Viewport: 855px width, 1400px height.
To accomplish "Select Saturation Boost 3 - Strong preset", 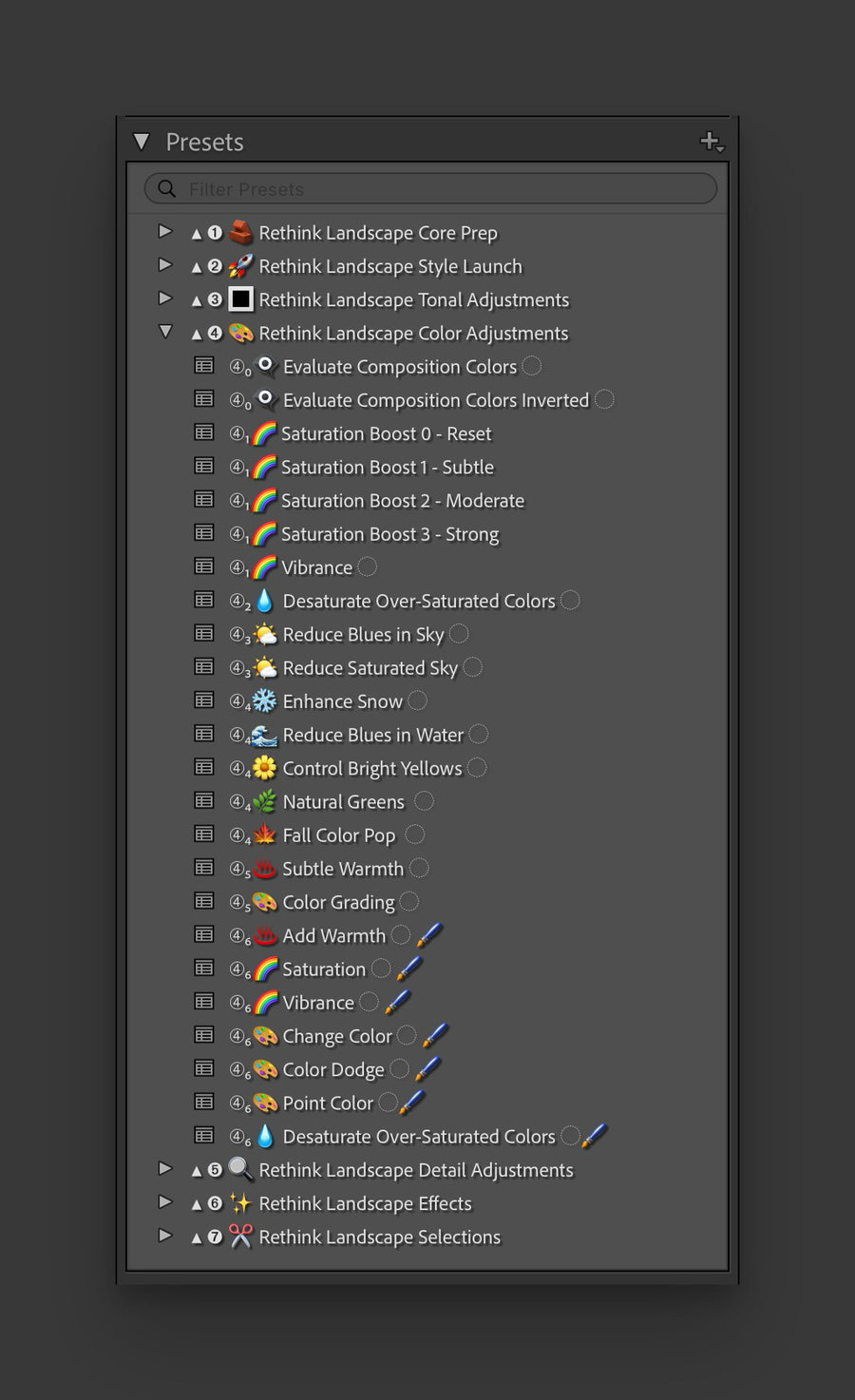I will coord(389,534).
